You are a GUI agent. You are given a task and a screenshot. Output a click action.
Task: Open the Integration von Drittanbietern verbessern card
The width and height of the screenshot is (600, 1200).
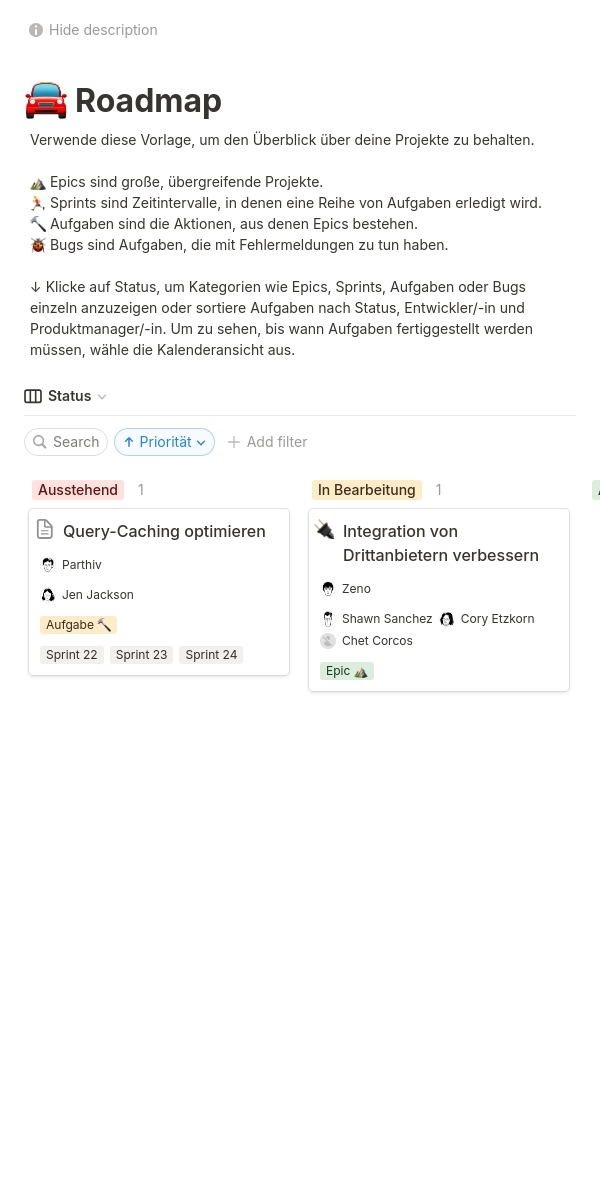point(441,543)
